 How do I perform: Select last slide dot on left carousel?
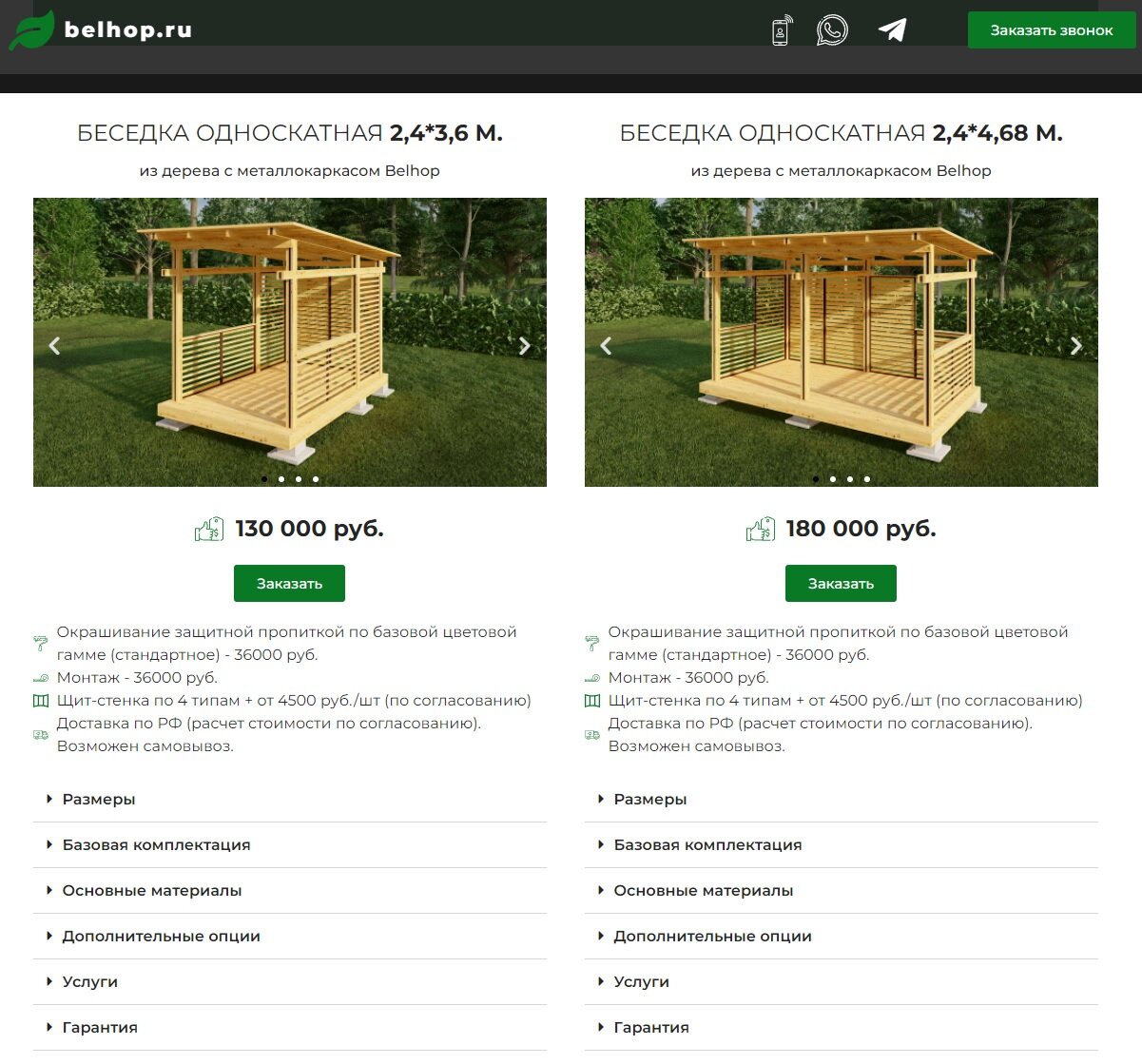click(316, 479)
